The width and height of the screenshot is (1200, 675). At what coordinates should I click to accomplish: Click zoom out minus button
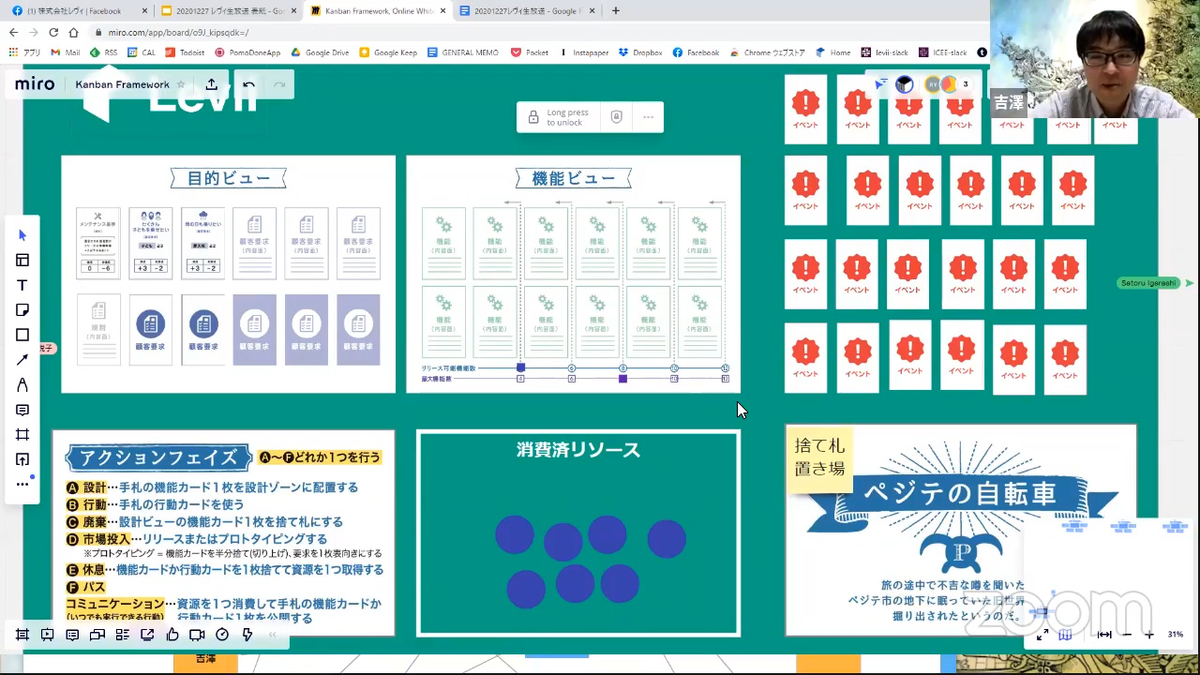[x=1127, y=635]
